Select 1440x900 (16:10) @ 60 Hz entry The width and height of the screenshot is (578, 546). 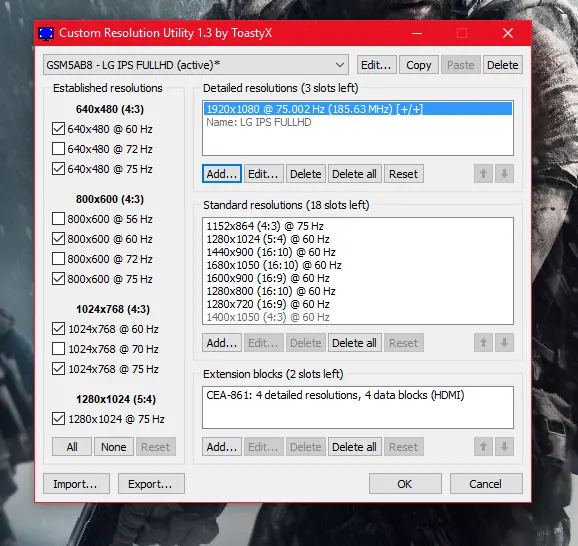point(271,252)
